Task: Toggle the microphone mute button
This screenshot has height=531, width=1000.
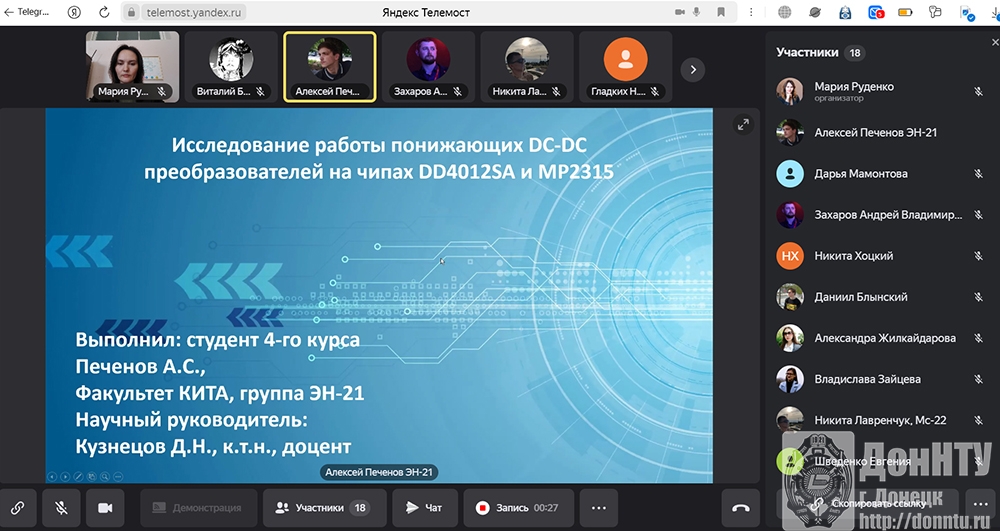Action: 61,508
